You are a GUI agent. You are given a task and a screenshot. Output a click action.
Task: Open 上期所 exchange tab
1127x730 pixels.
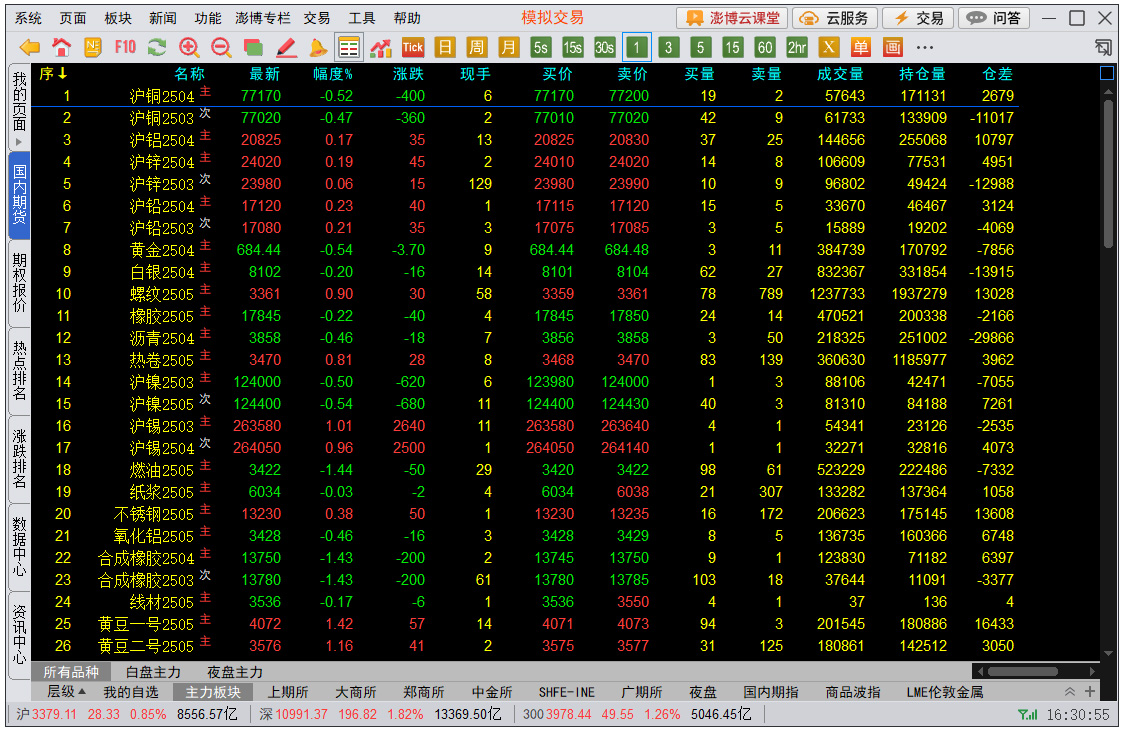tap(288, 692)
